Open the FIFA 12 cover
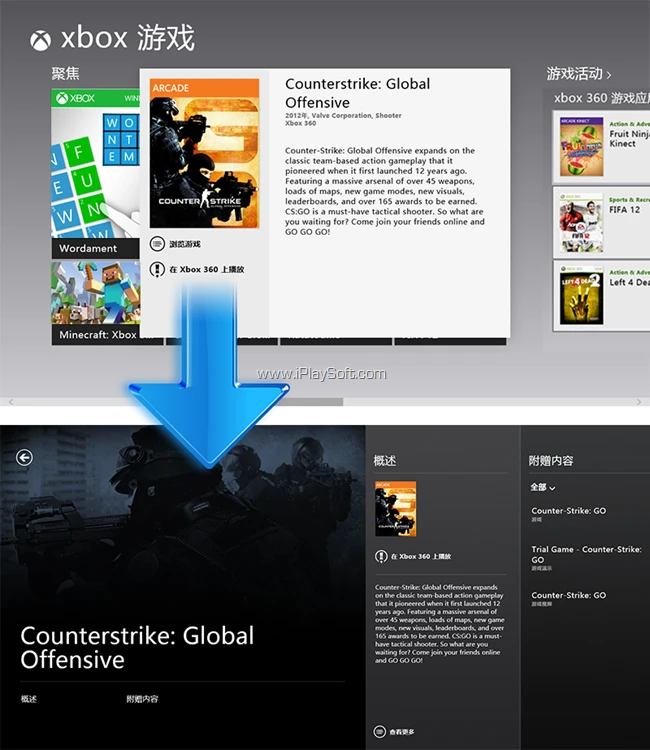 pos(581,223)
